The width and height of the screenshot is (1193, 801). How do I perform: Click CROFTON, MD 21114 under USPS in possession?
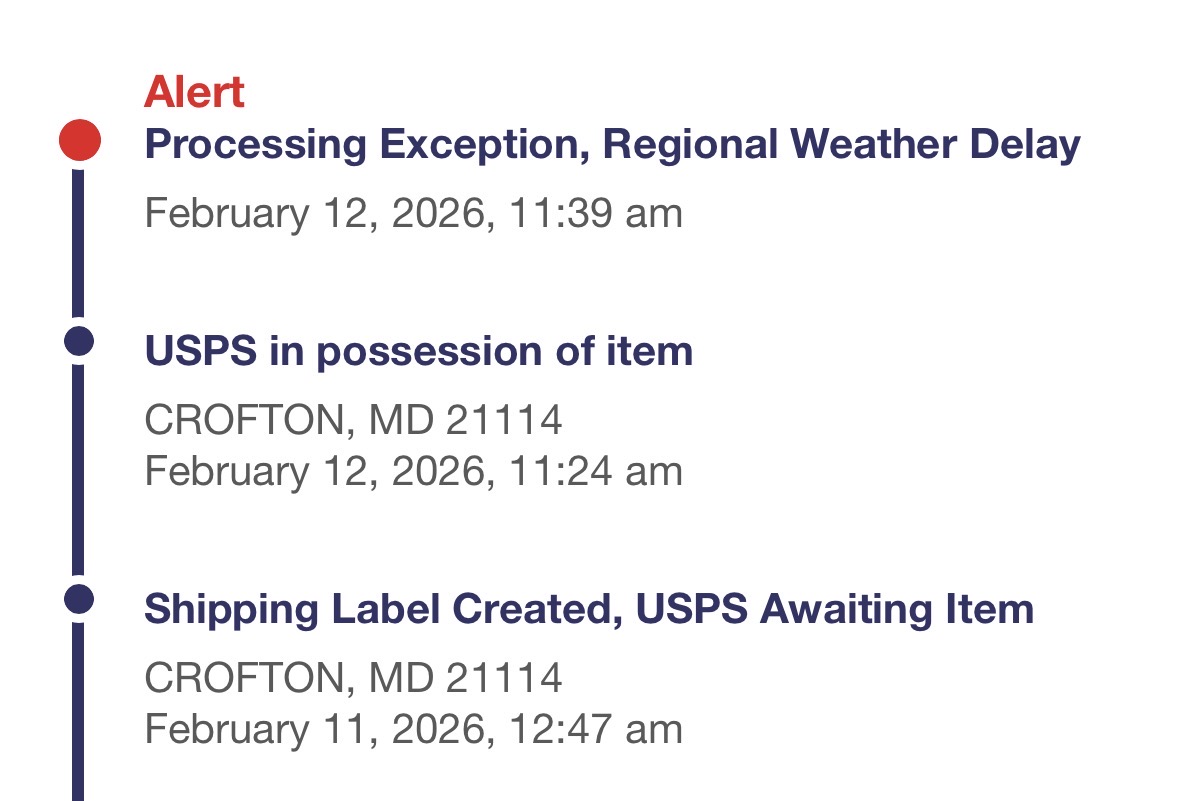[x=353, y=421]
